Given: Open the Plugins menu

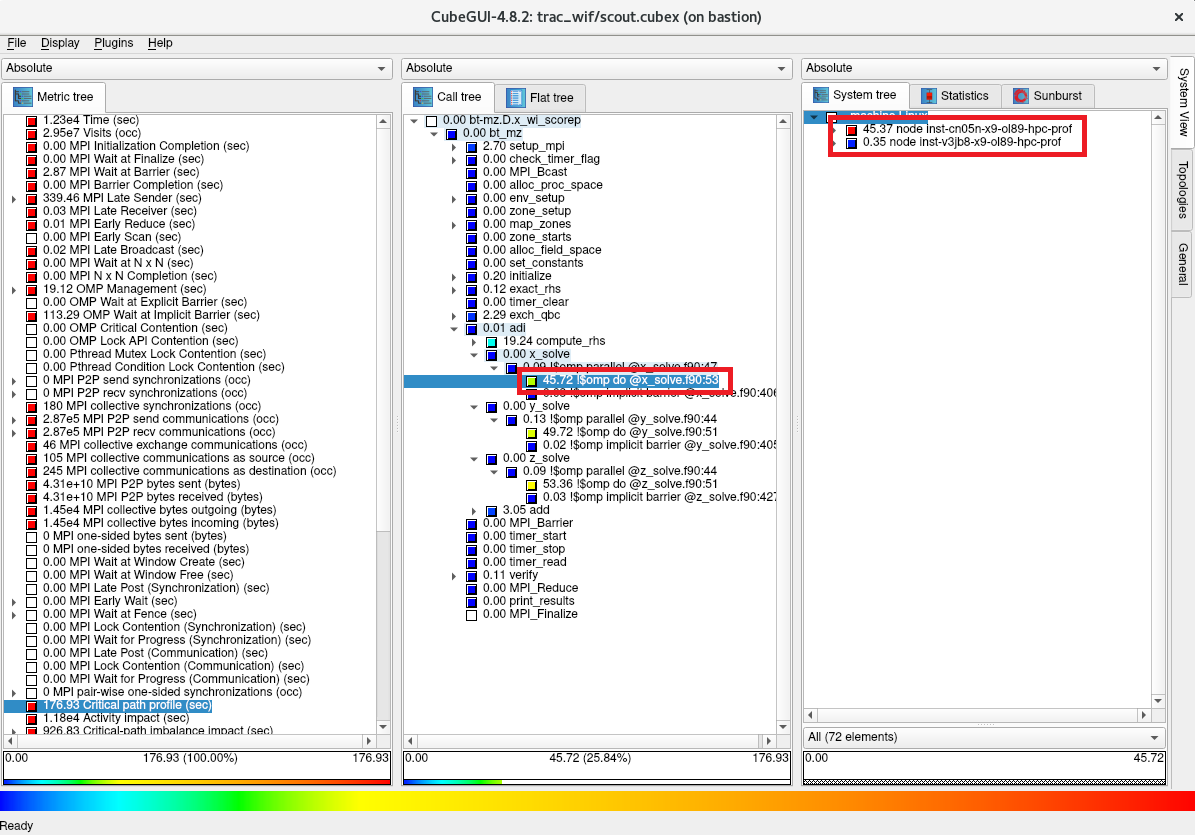Looking at the screenshot, I should click(x=114, y=43).
